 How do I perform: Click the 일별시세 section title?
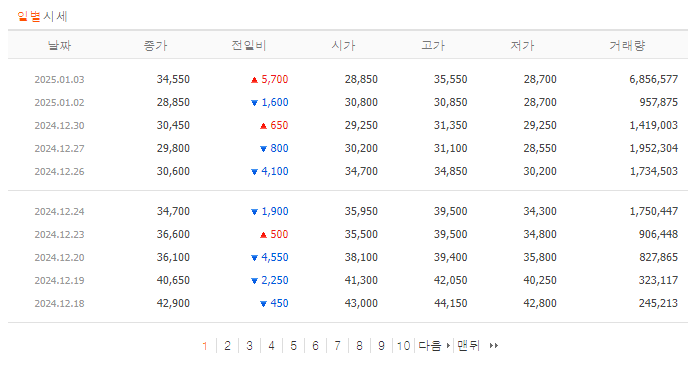[42, 16]
